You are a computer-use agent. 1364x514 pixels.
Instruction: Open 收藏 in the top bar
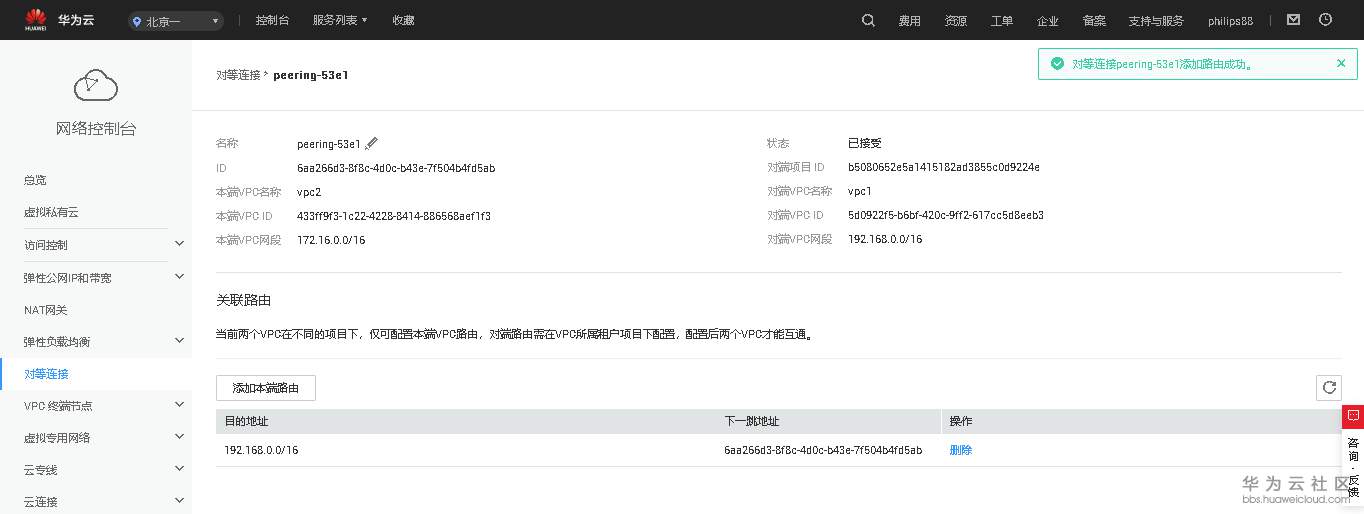403,20
